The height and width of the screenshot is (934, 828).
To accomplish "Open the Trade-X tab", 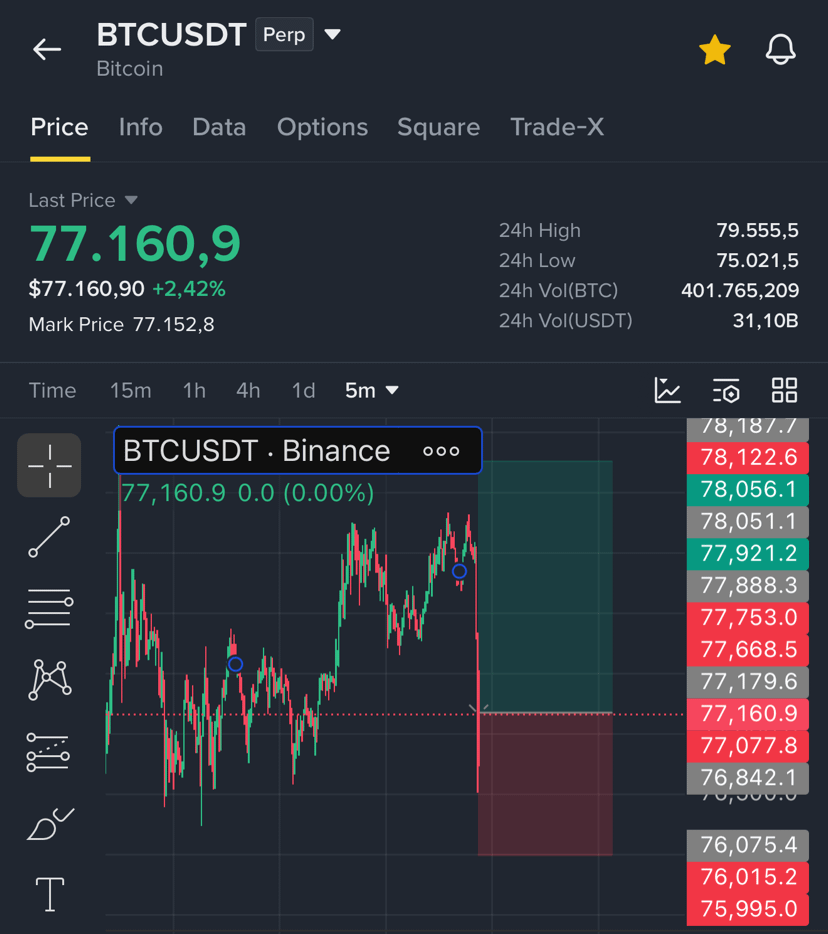I will pos(557,127).
